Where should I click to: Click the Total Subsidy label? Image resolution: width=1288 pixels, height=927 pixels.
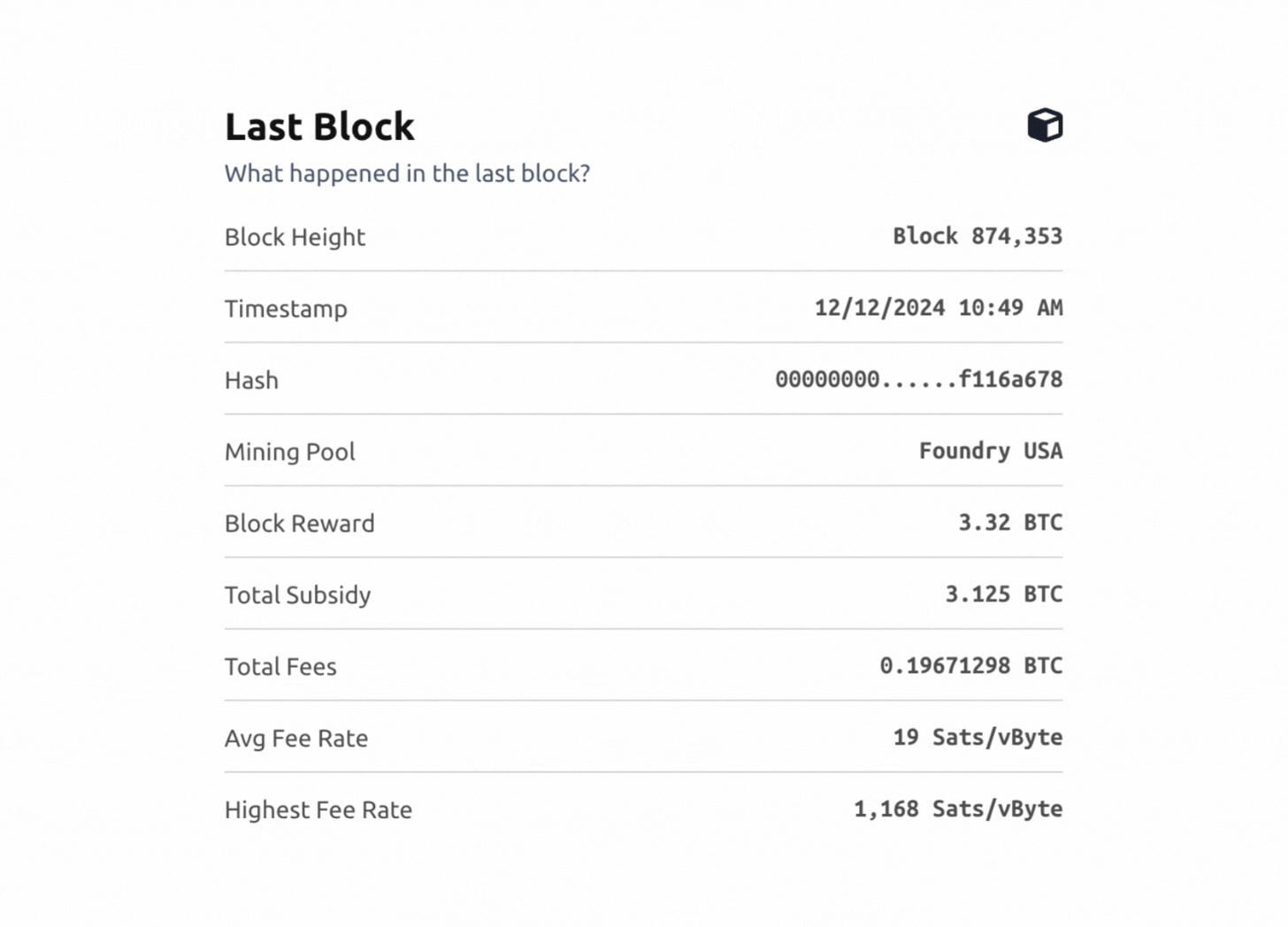297,595
